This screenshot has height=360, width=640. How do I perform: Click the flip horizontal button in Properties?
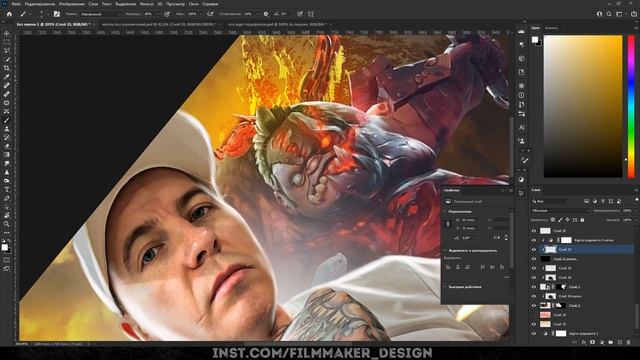(497, 238)
